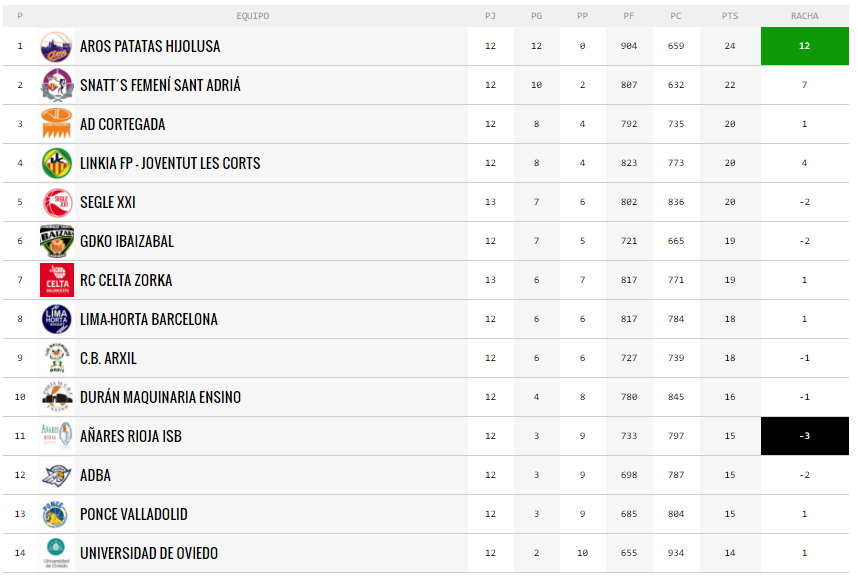Select the Universidad de Oviedo logo
The height and width of the screenshot is (579, 857).
point(56,553)
